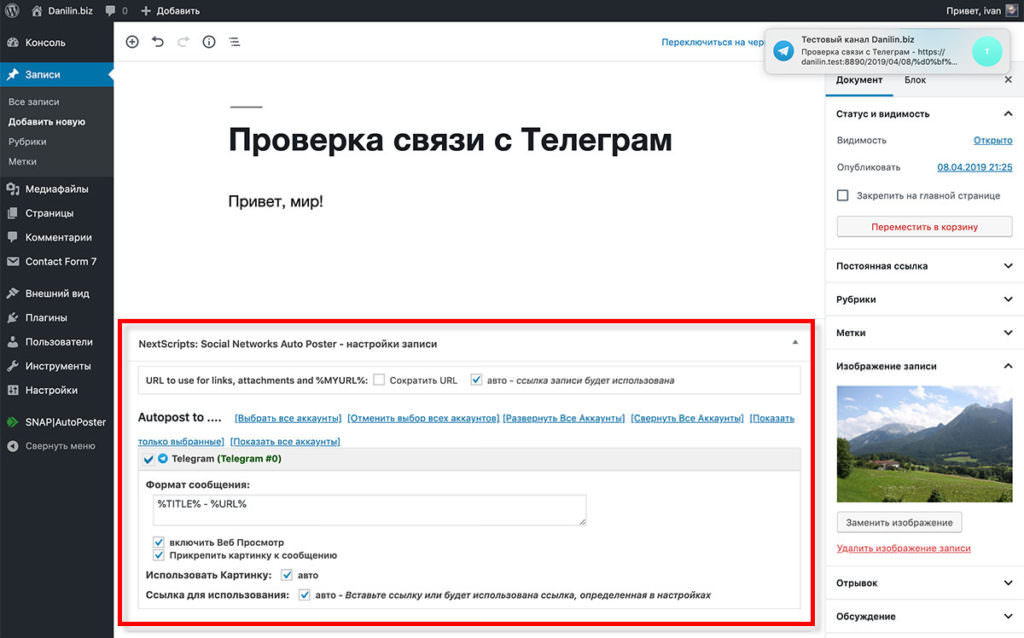Redo the editor change
Screen dimensions: 1024x638
click(x=184, y=42)
